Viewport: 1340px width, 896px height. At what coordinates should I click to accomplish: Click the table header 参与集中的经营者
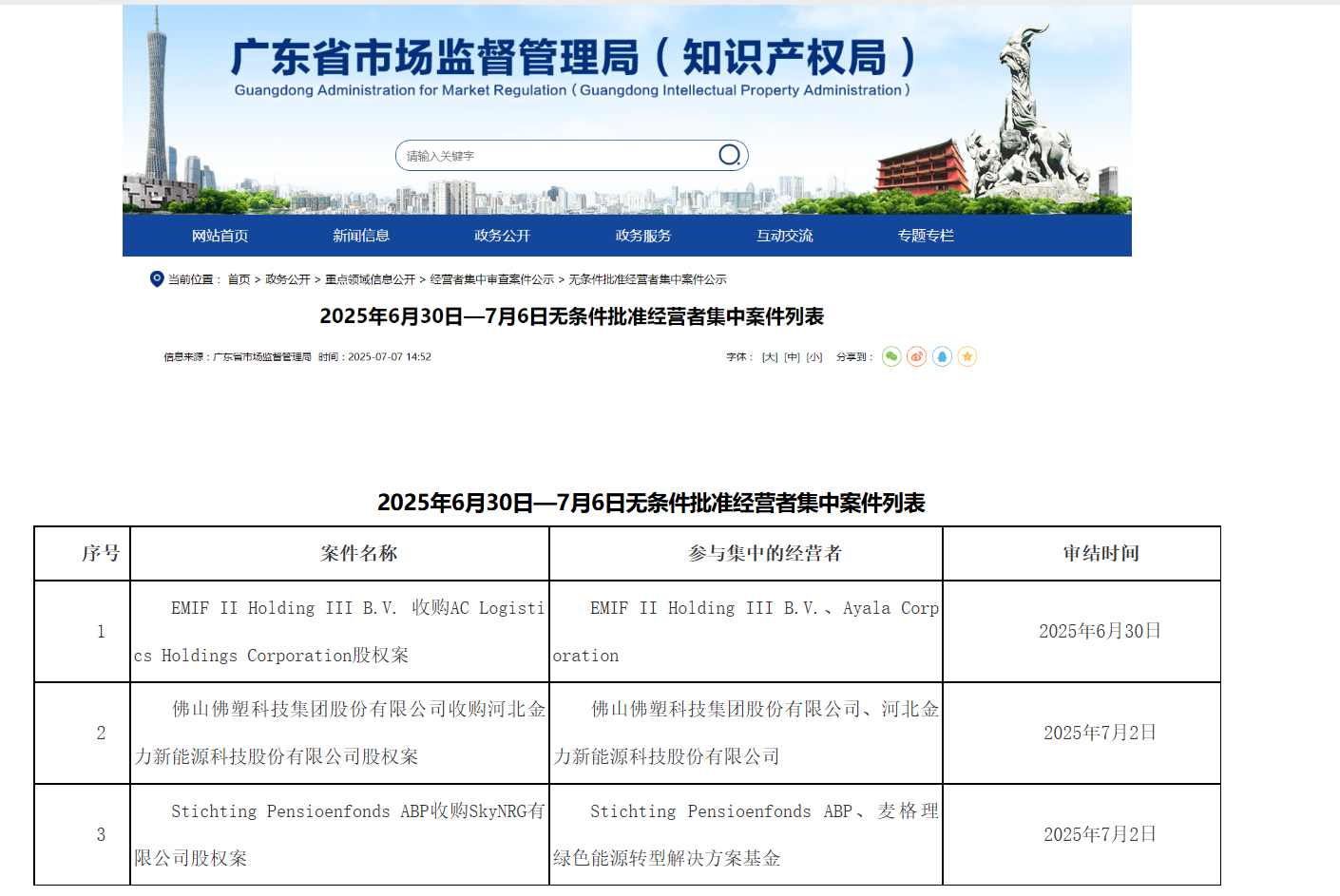pyautogui.click(x=765, y=553)
